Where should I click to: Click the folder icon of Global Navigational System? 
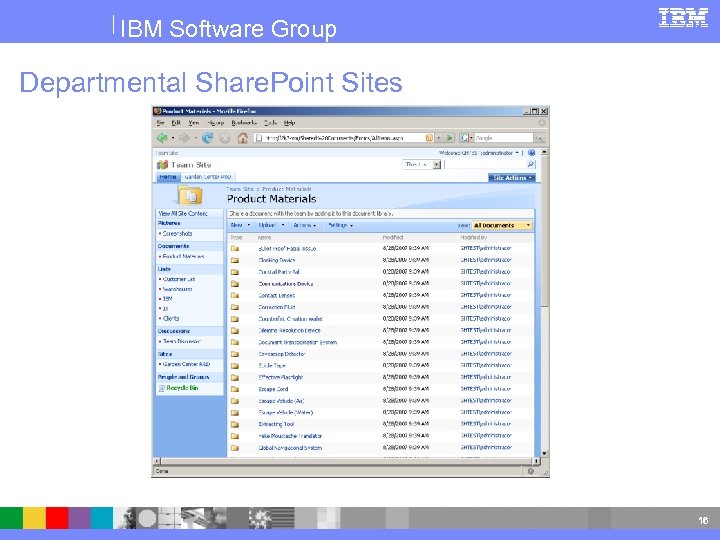point(235,448)
